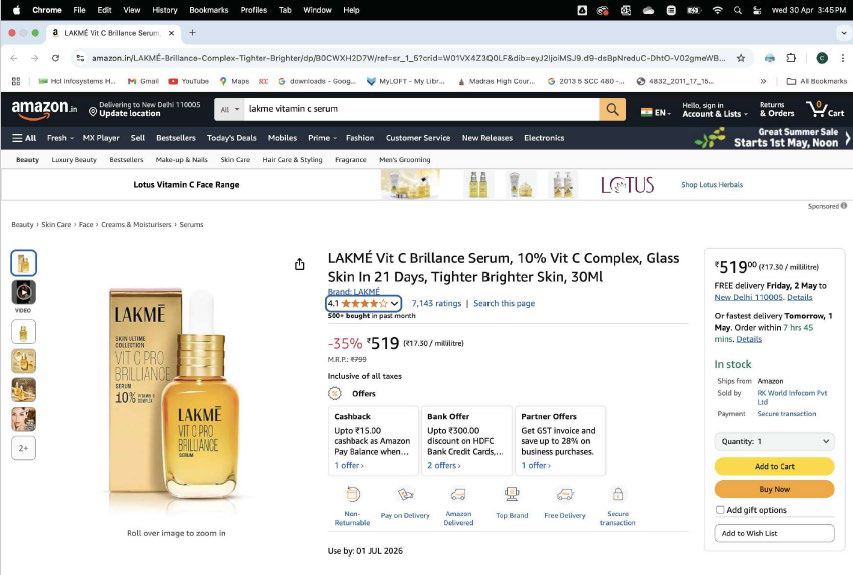Select the 2+ more images thumbnail
The height and width of the screenshot is (575, 853).
(x=23, y=448)
